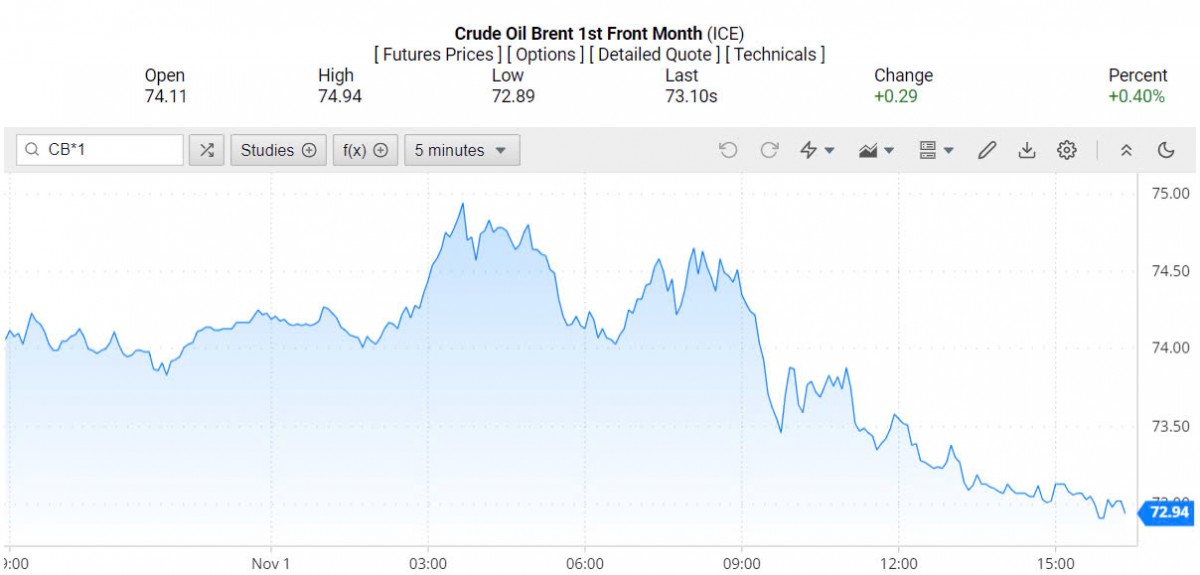
Task: Go to the Options page
Action: tap(546, 54)
